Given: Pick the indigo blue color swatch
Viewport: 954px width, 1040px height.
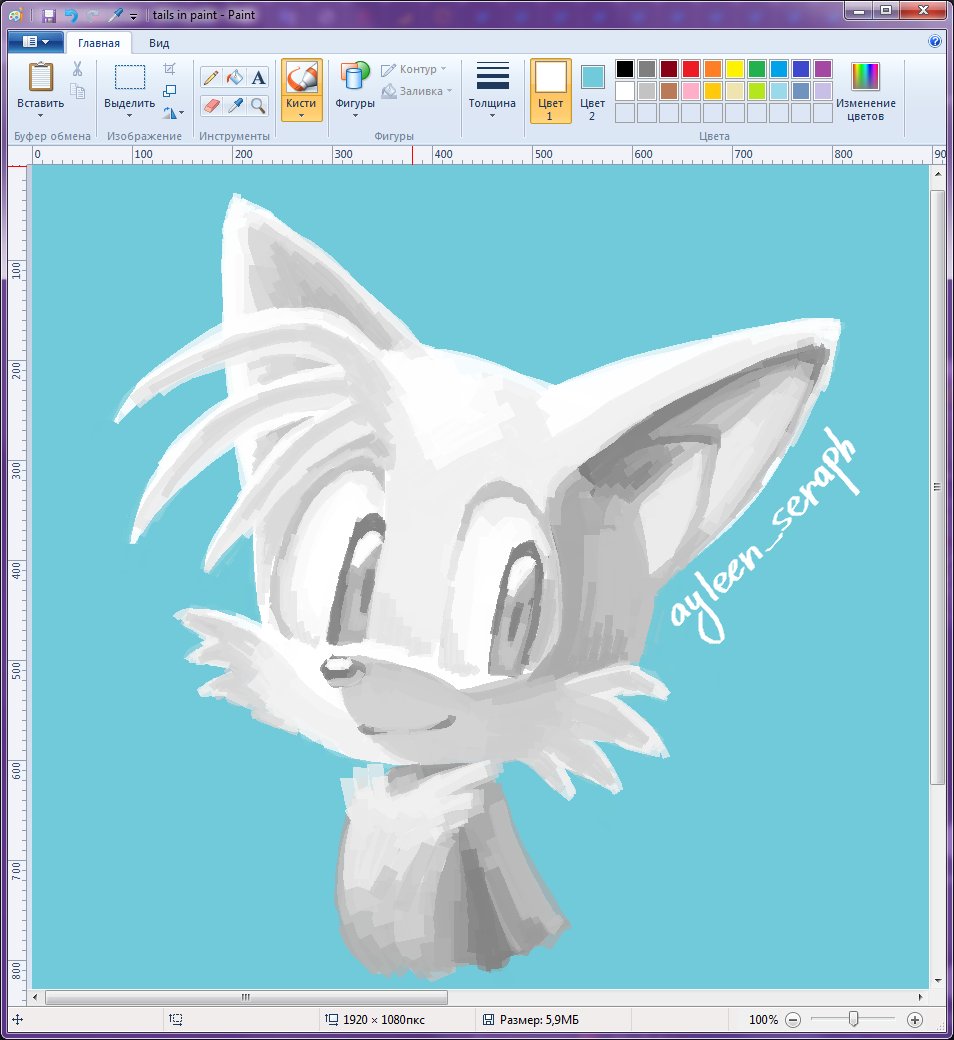Looking at the screenshot, I should 801,68.
